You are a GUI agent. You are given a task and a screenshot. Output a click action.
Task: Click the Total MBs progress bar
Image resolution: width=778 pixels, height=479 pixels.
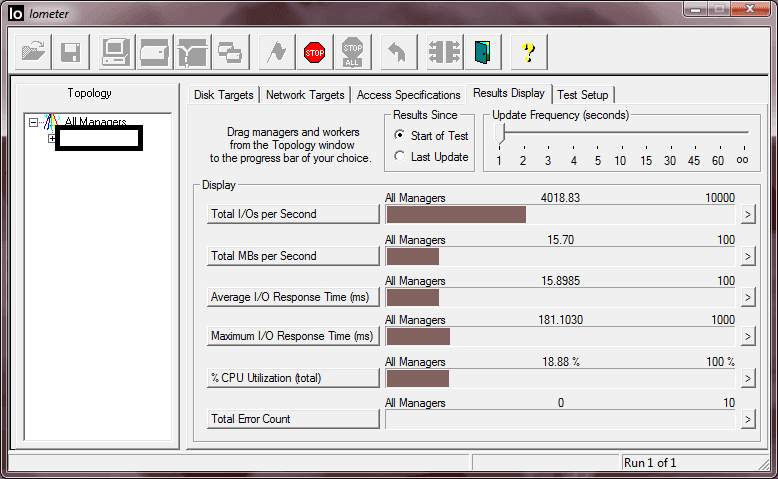click(560, 256)
